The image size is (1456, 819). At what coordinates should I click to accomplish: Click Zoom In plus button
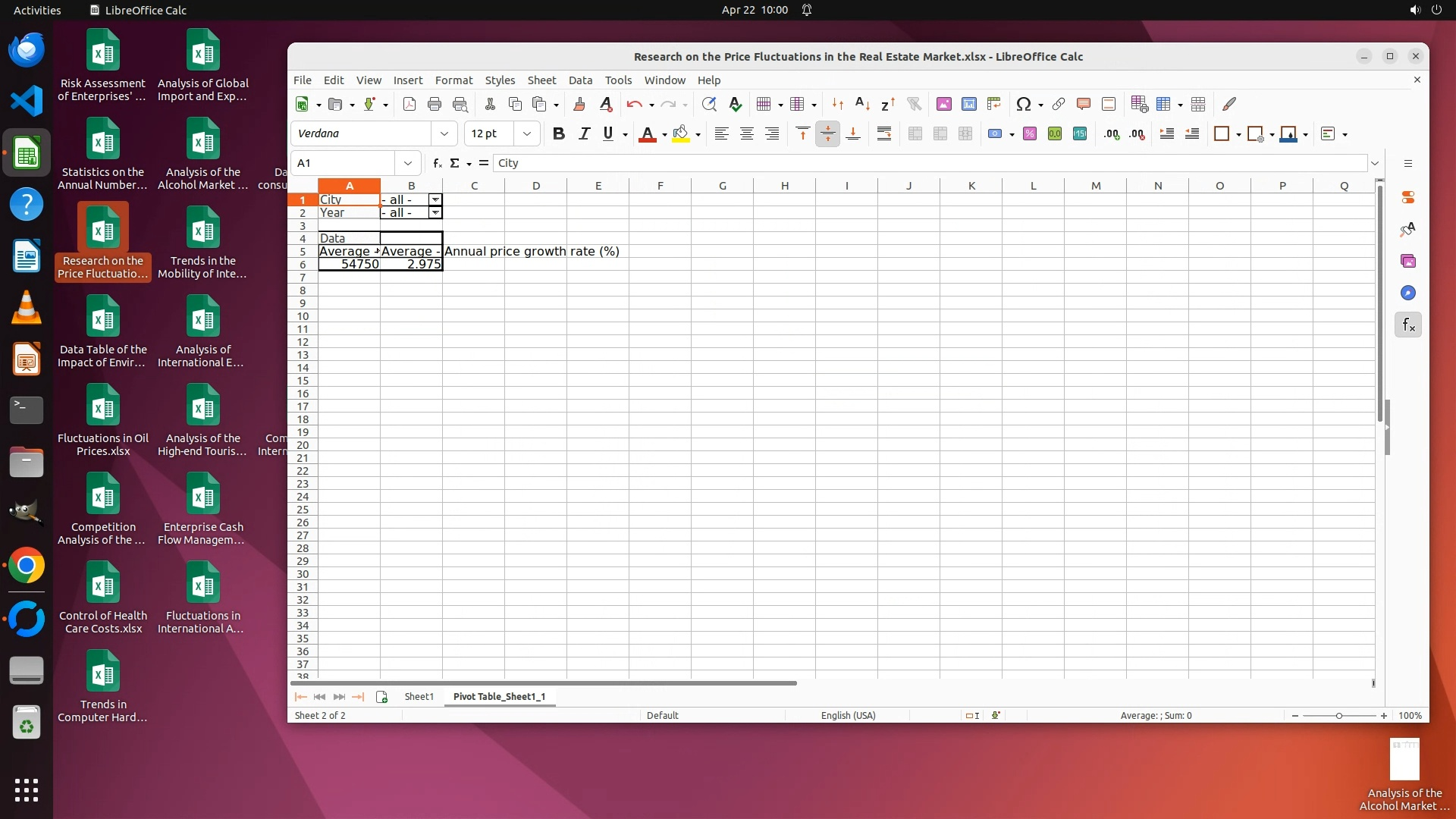point(1384,716)
